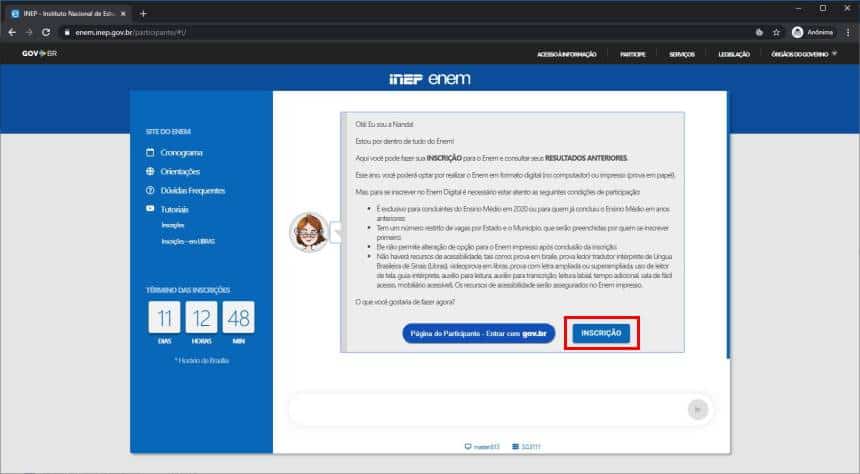860x474 pixels.
Task: Open the Participe menu item
Action: click(632, 54)
